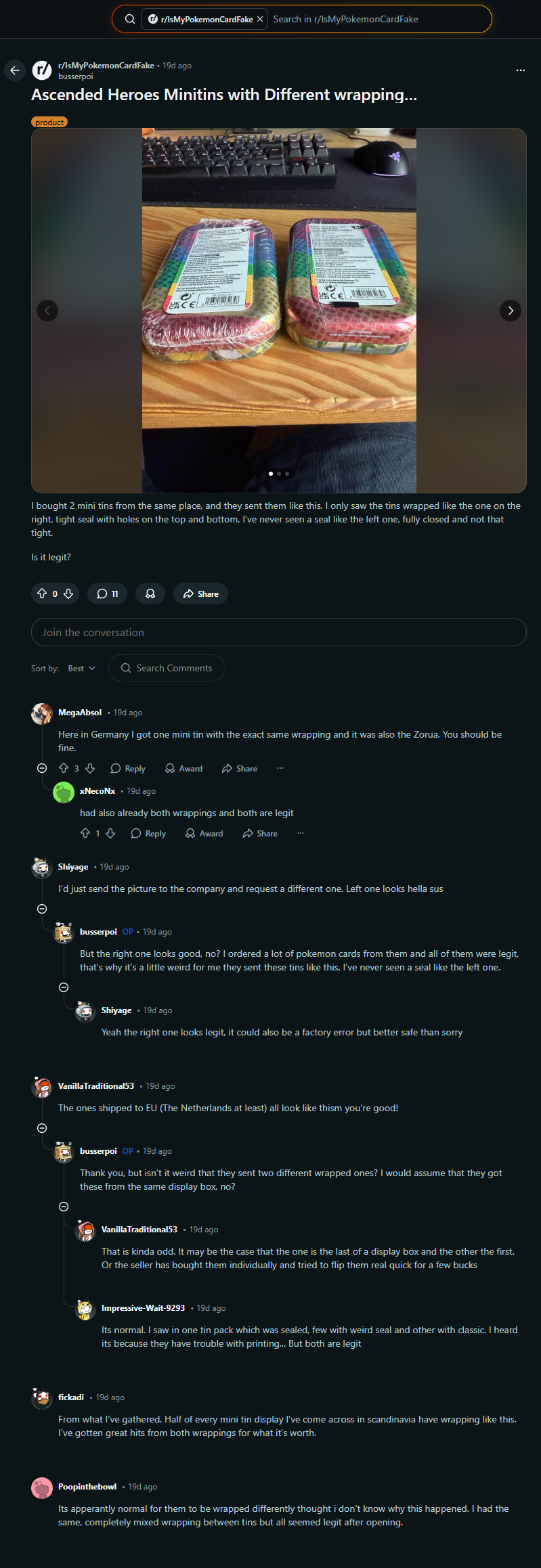
Task: Downvote xNecoNx's reply
Action: 111,833
